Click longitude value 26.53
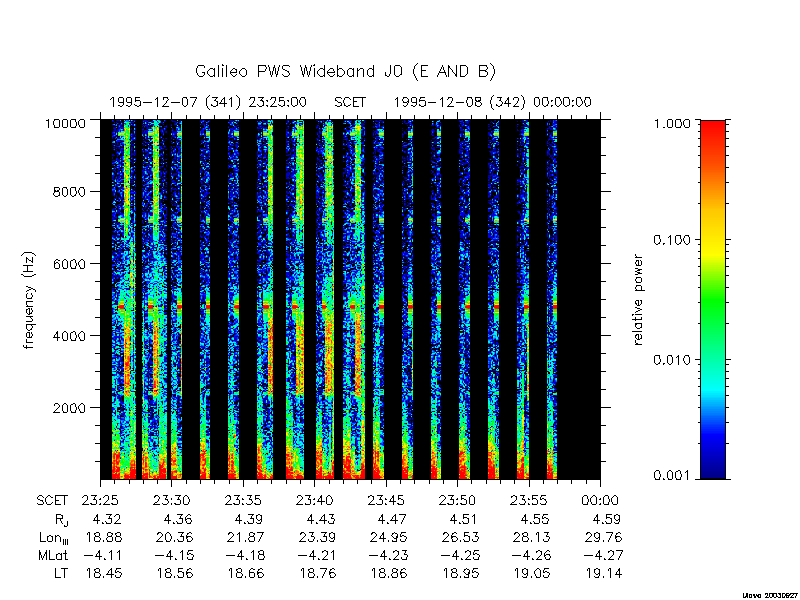Screen dimensions: 800x600 461,537
